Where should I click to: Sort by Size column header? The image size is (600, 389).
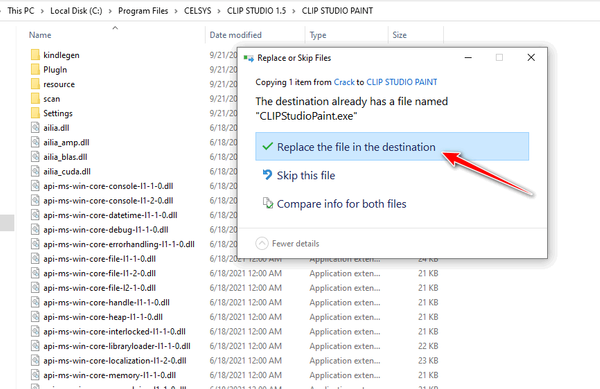399,35
